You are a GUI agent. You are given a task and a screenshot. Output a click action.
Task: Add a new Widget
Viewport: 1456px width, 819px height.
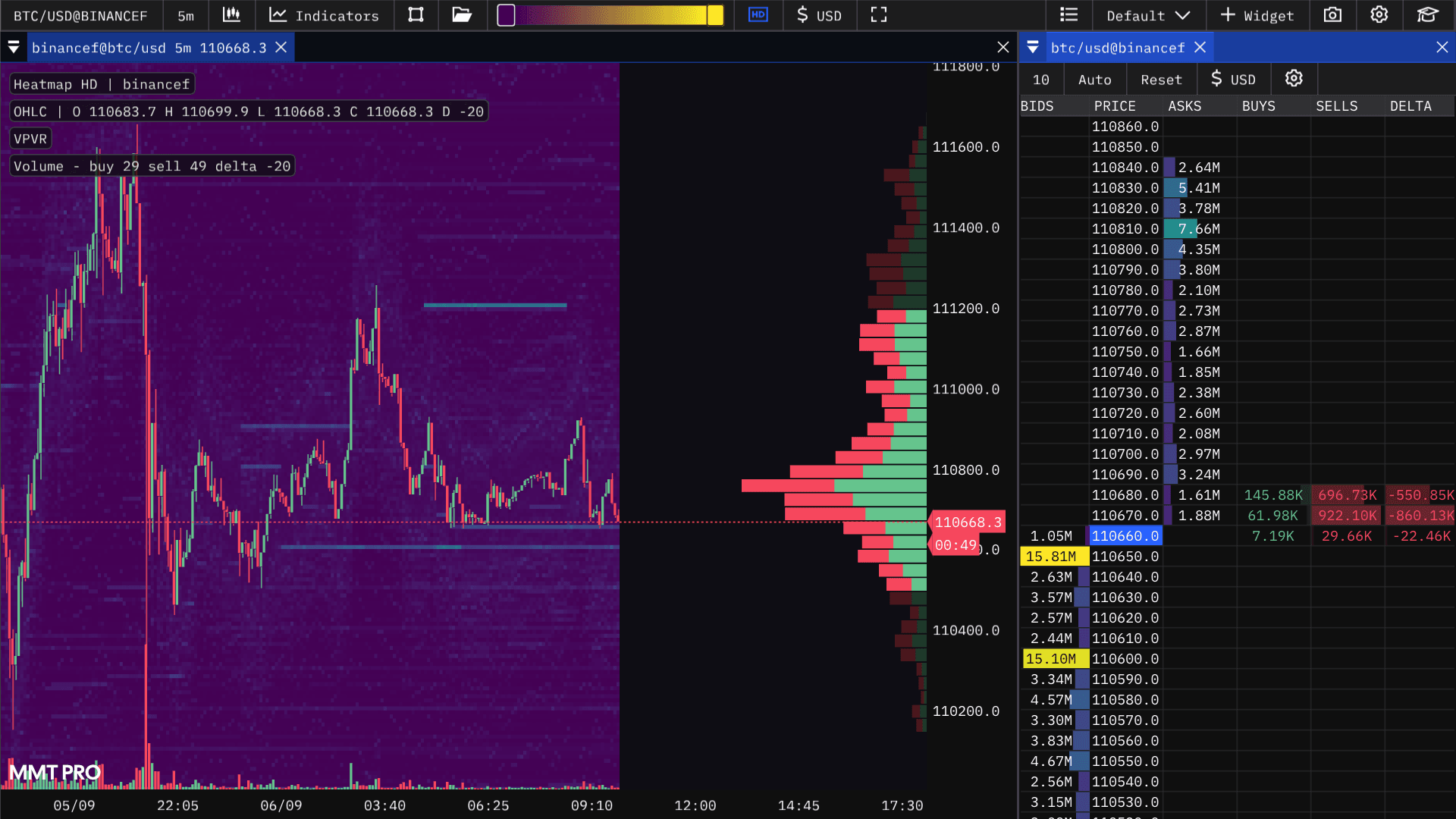pyautogui.click(x=1257, y=15)
